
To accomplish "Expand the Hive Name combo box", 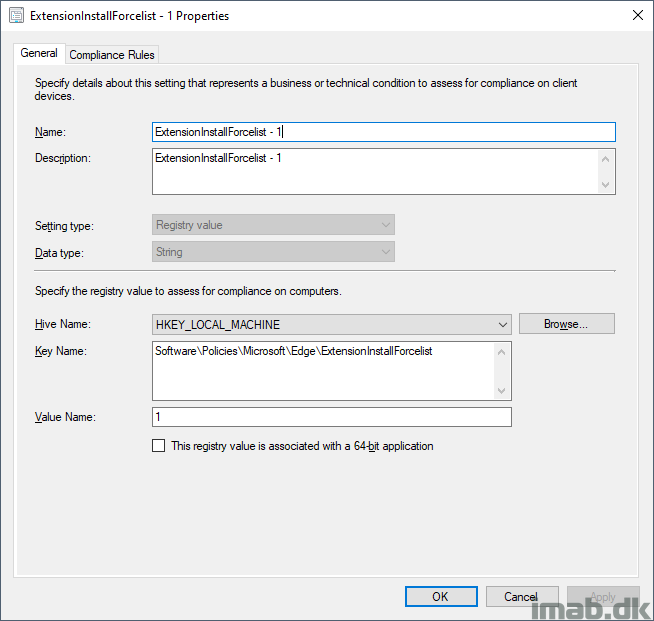I will click(x=332, y=324).
